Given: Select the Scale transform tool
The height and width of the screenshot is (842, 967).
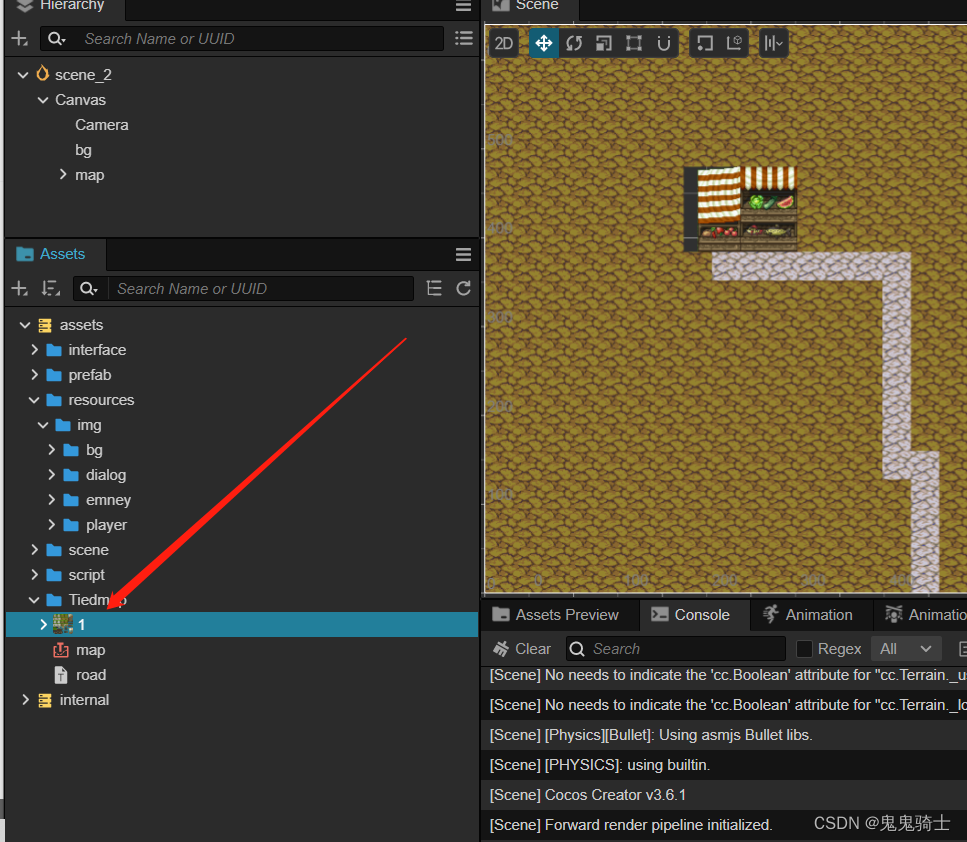Looking at the screenshot, I should click(604, 43).
